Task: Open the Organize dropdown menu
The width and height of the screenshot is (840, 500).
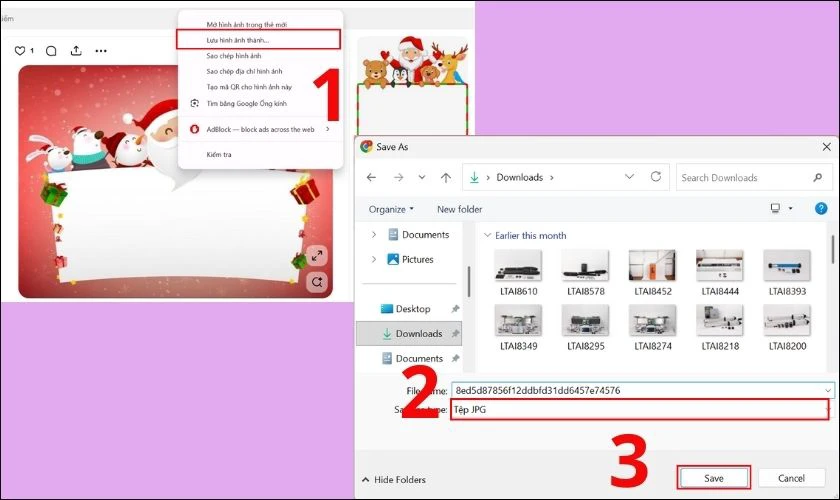Action: click(391, 209)
